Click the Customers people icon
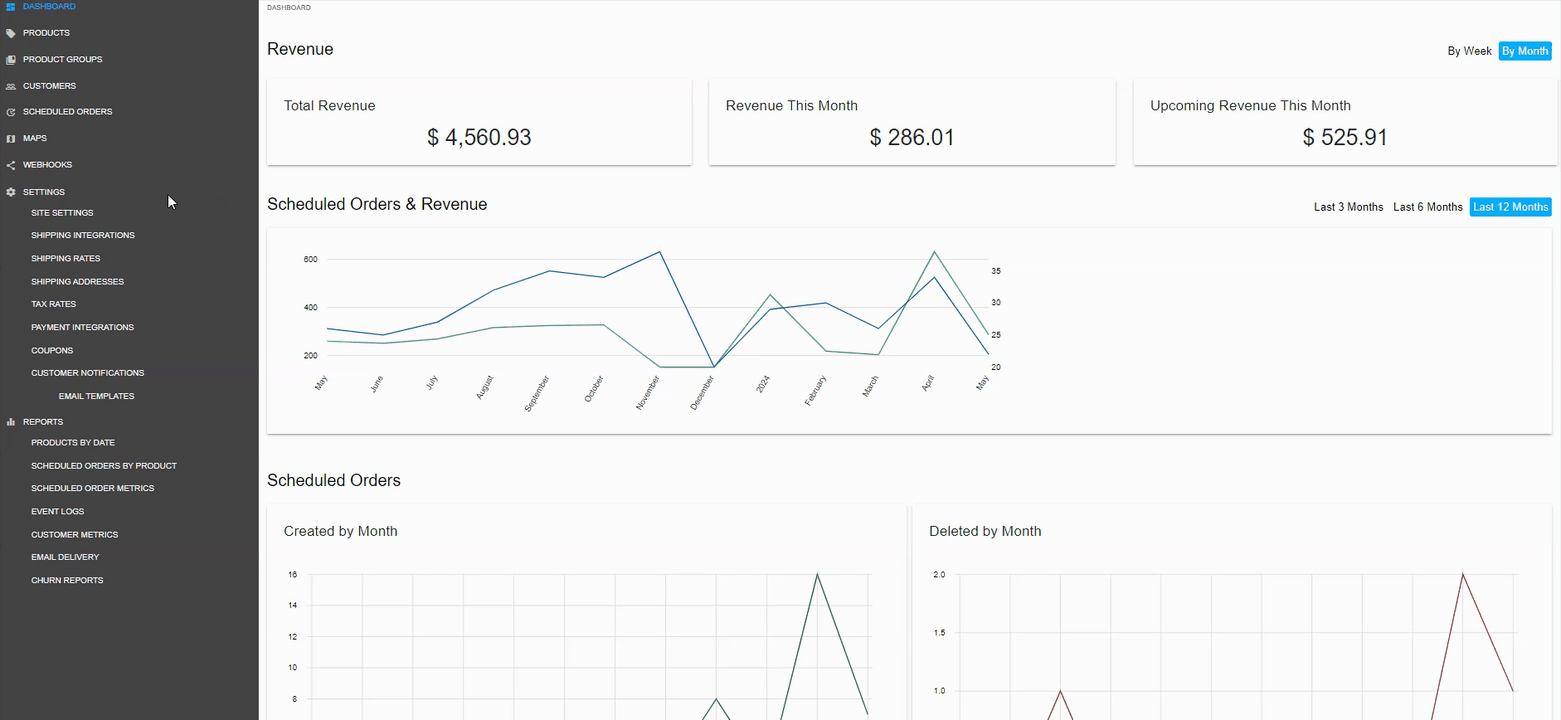This screenshot has height=720, width=1561. (x=11, y=86)
